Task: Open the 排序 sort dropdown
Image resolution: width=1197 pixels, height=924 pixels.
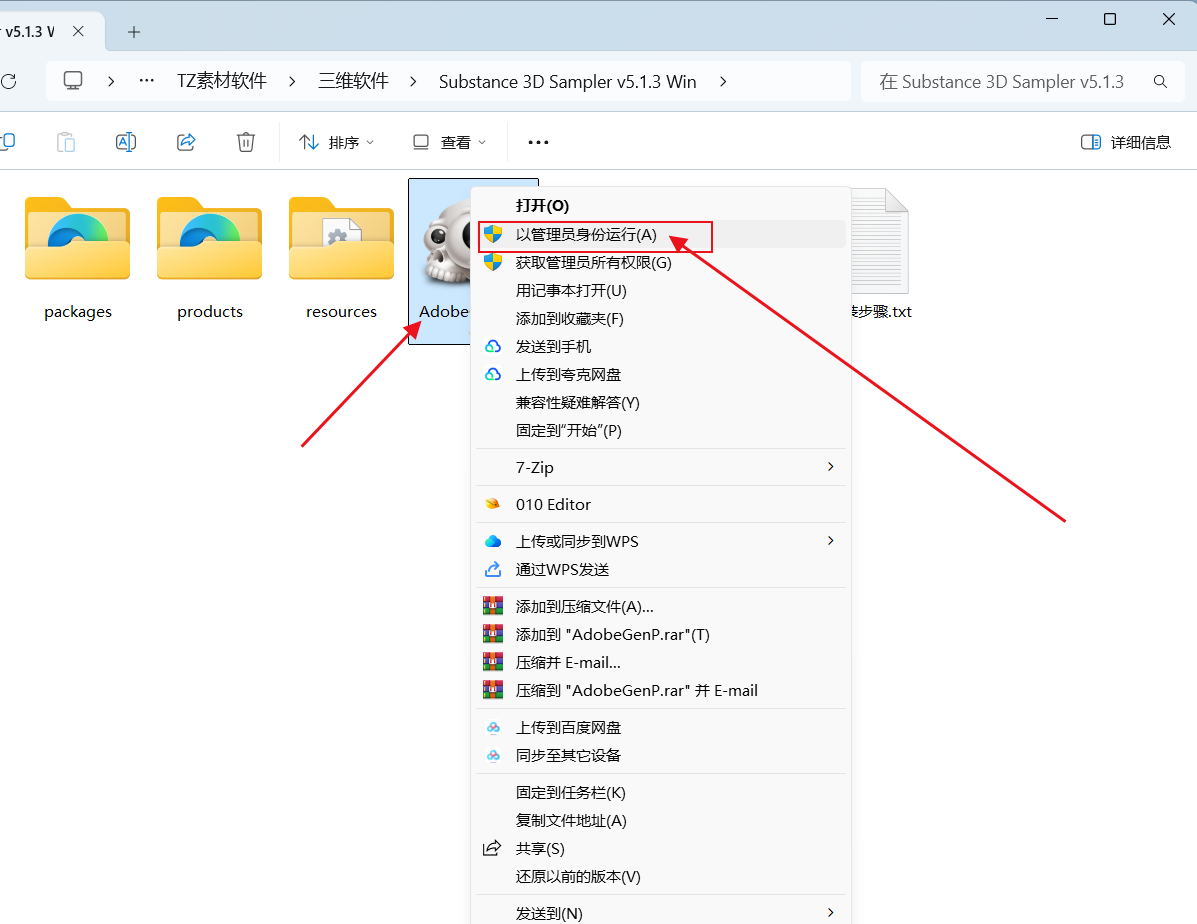Action: 337,142
